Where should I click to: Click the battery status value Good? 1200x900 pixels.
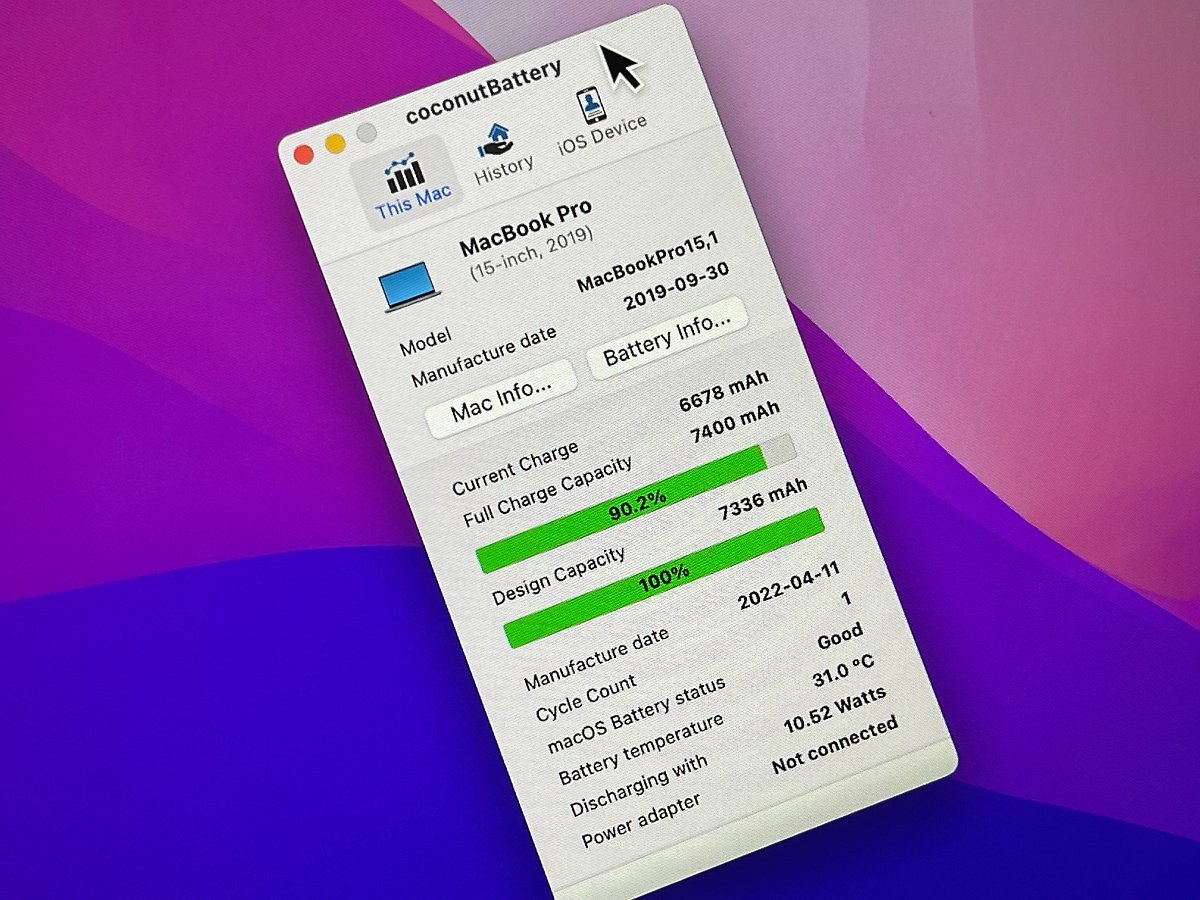coord(840,637)
